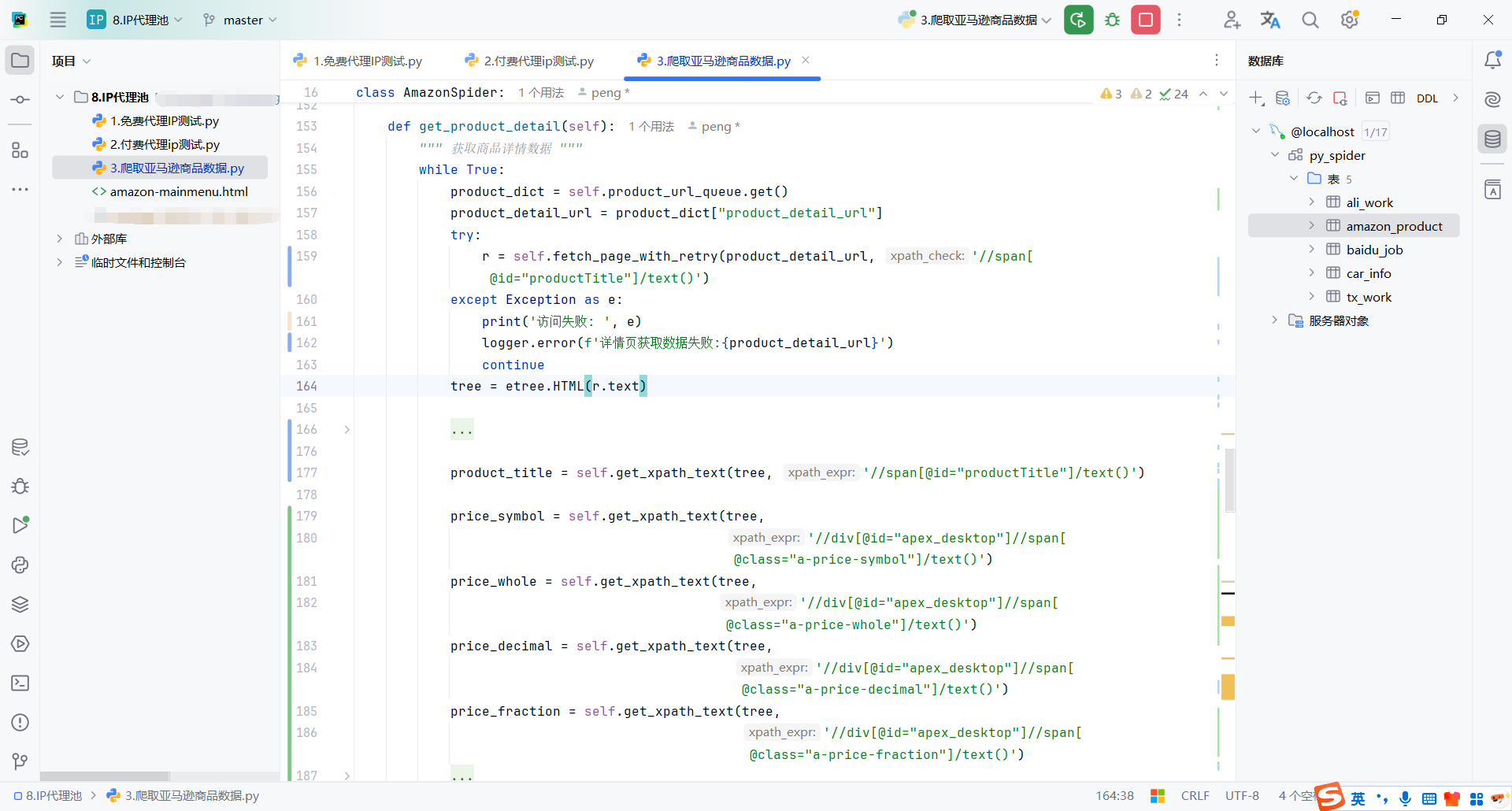Image resolution: width=1512 pixels, height=811 pixels.
Task: Open the translation plugin icon
Action: pos(1270,20)
